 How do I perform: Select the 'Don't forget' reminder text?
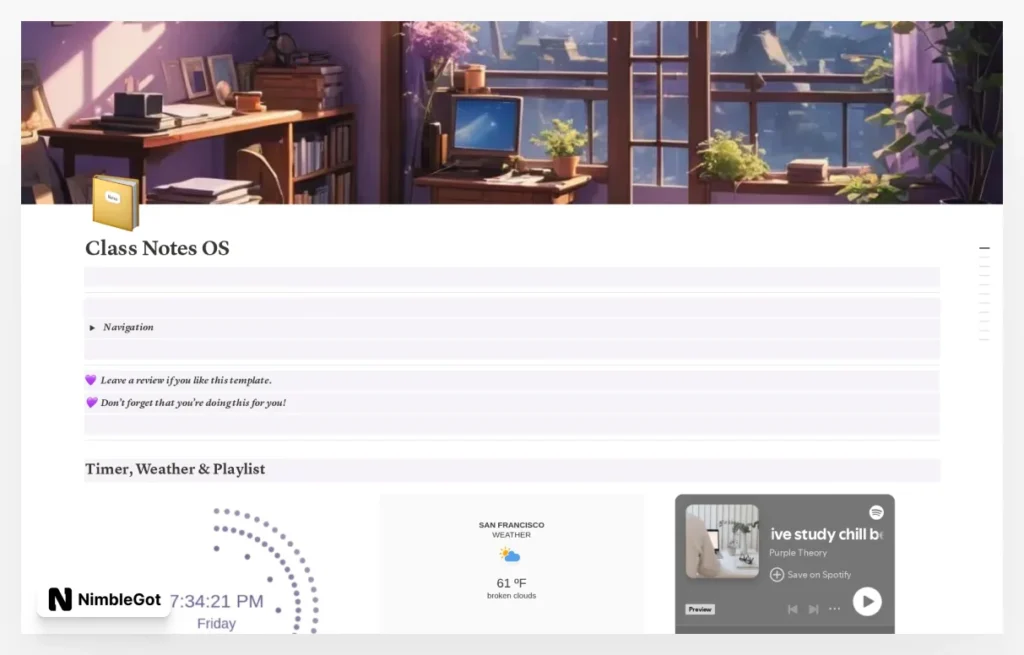coord(193,403)
